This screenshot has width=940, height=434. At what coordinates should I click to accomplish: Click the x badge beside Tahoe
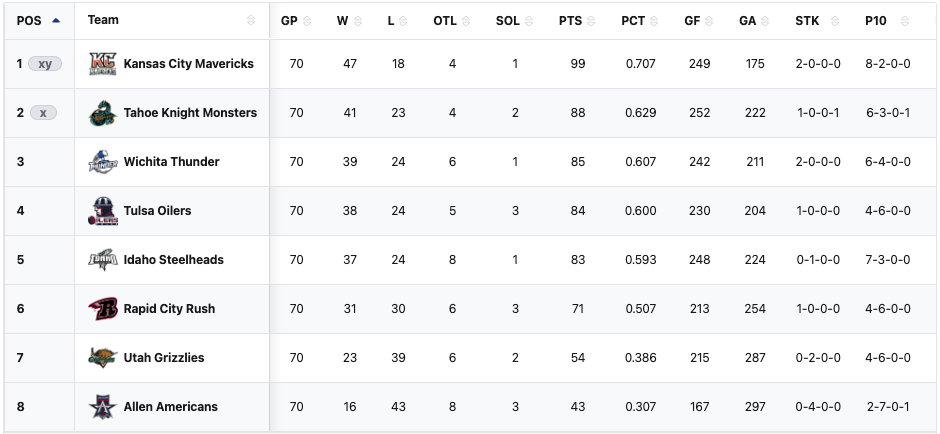click(43, 113)
